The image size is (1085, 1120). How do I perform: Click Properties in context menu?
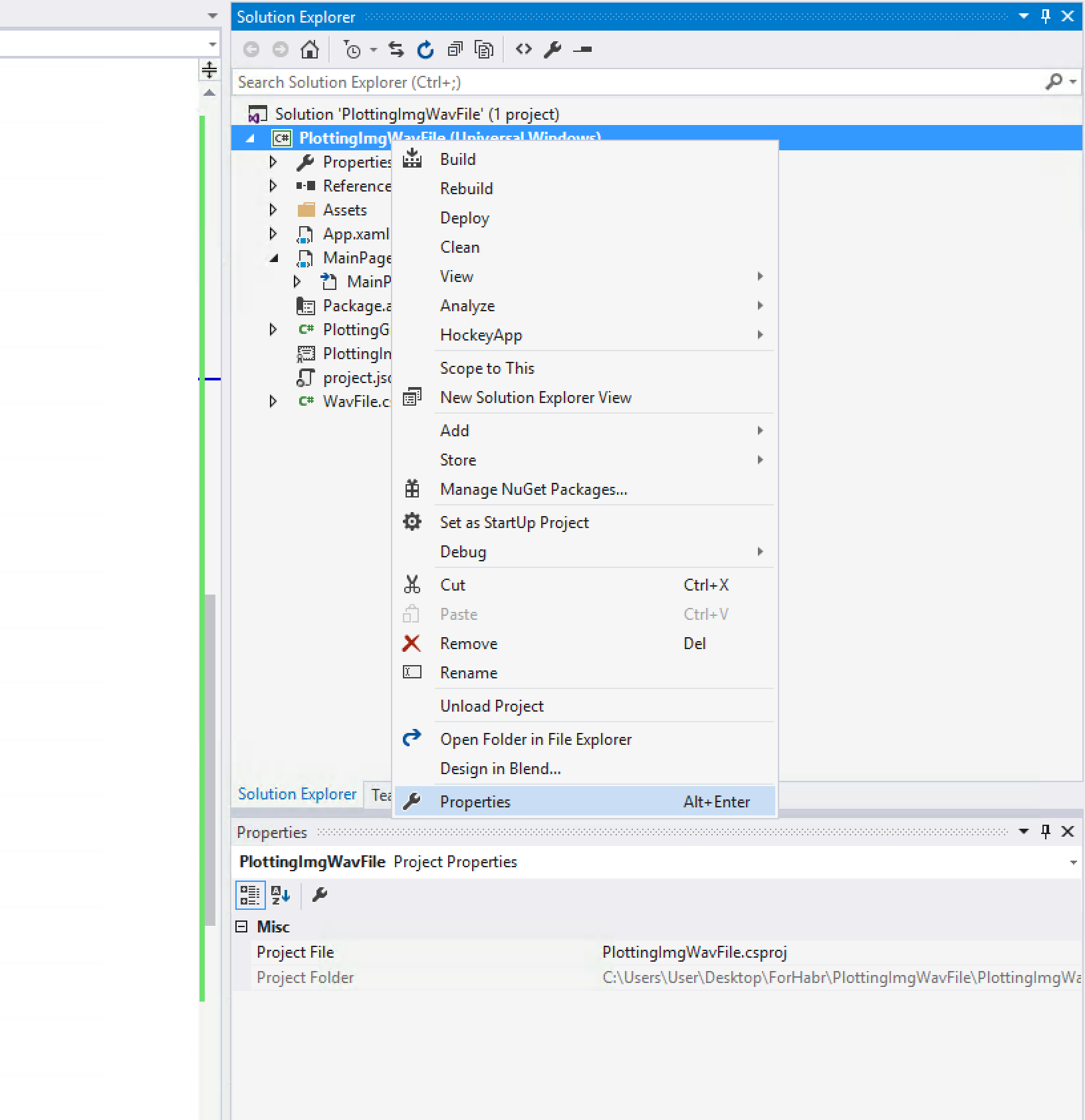(586, 802)
